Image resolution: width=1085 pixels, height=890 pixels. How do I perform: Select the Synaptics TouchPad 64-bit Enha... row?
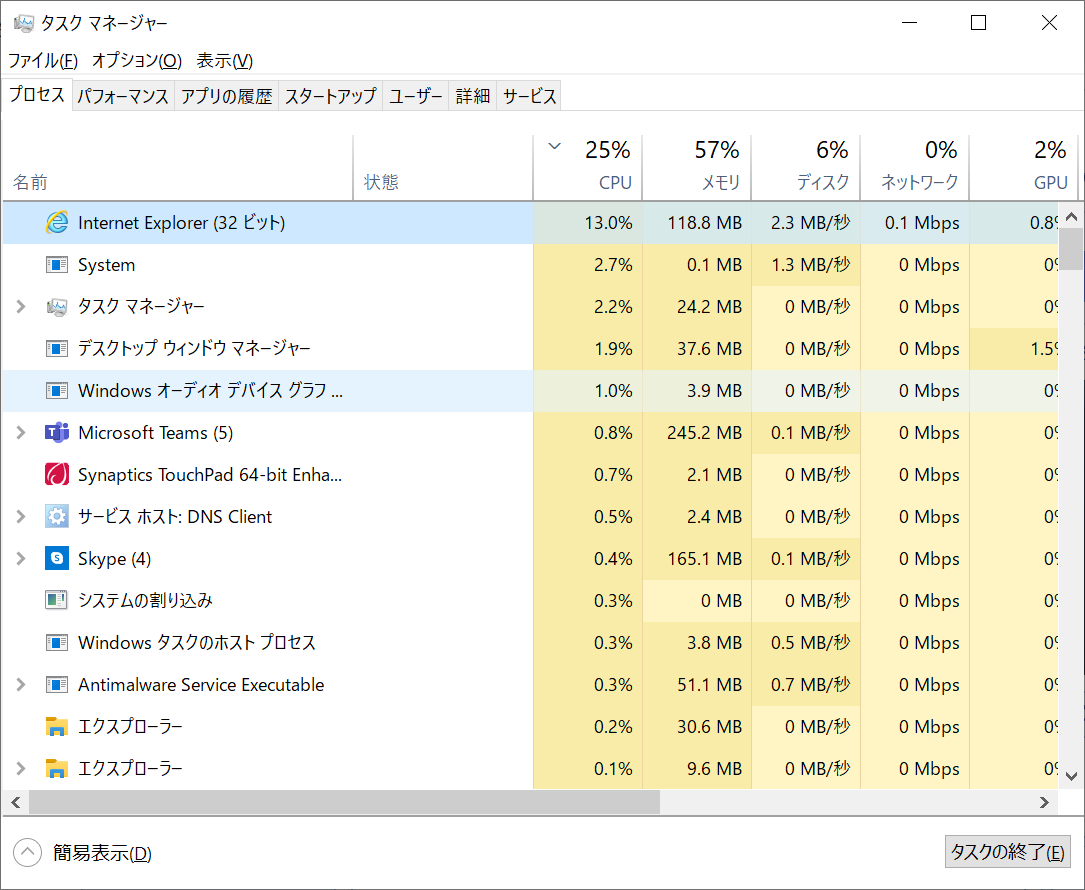coord(530,475)
